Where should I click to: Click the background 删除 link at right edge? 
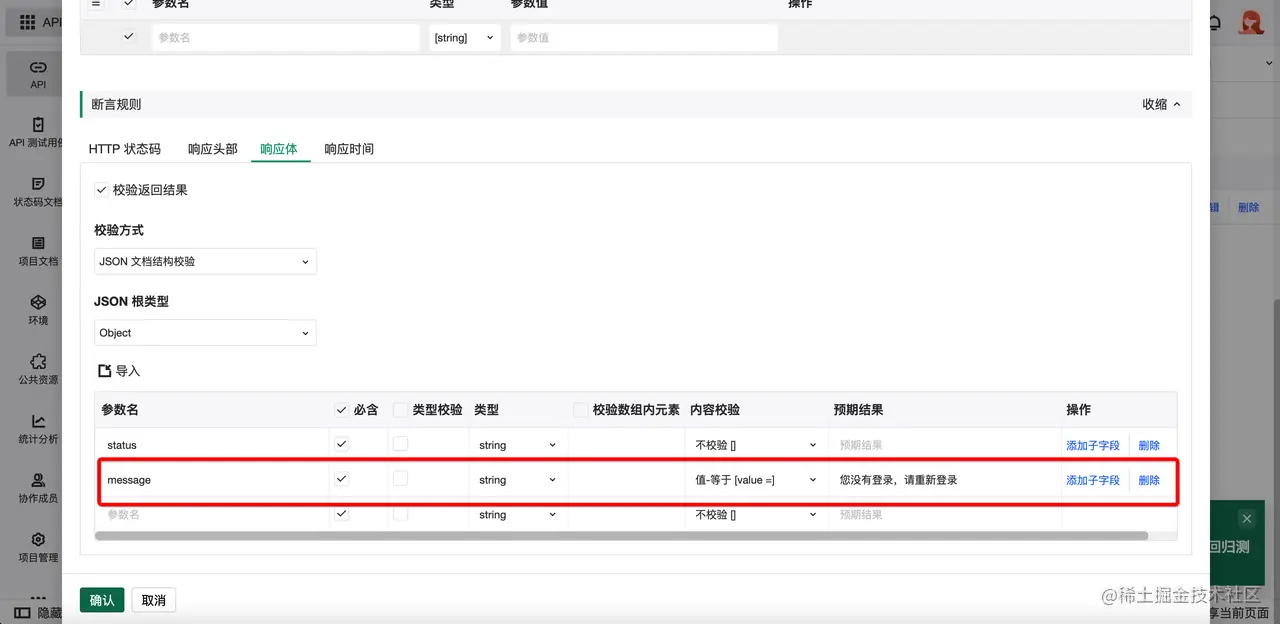[x=1248, y=208]
